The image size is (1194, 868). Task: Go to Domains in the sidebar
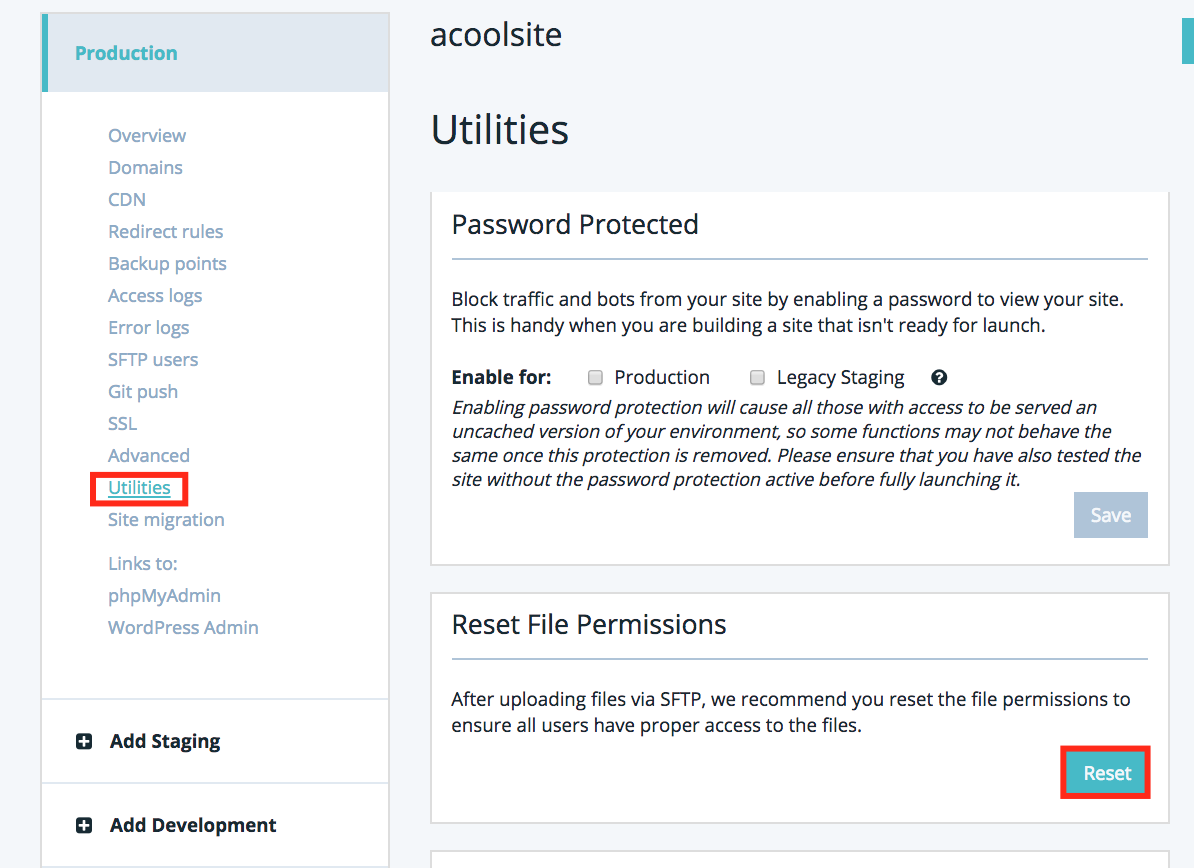click(x=145, y=167)
